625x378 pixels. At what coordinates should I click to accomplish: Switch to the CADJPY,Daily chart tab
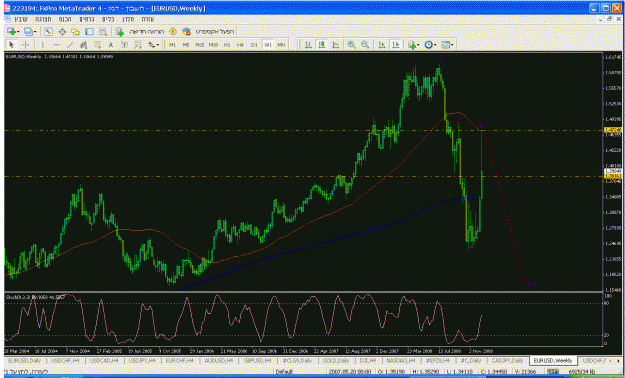[507, 360]
